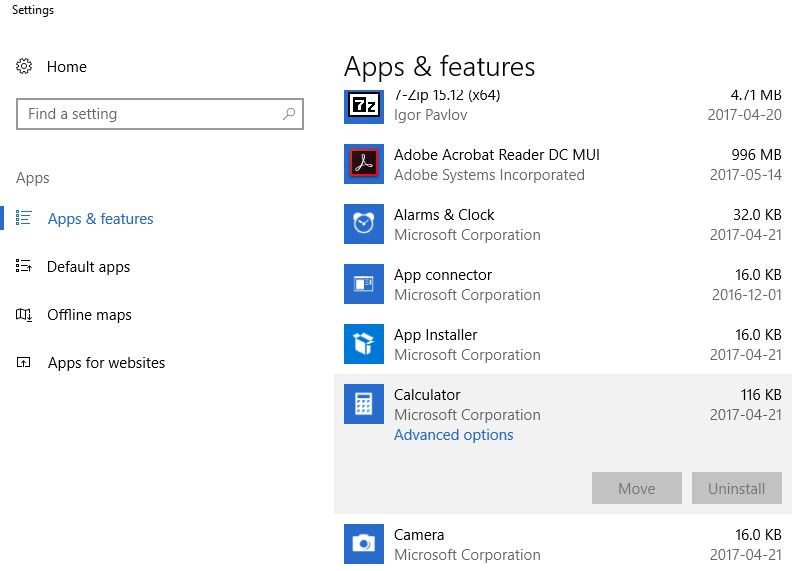The height and width of the screenshot is (571, 809).
Task: Focus the Find a setting box
Action: pos(150,114)
